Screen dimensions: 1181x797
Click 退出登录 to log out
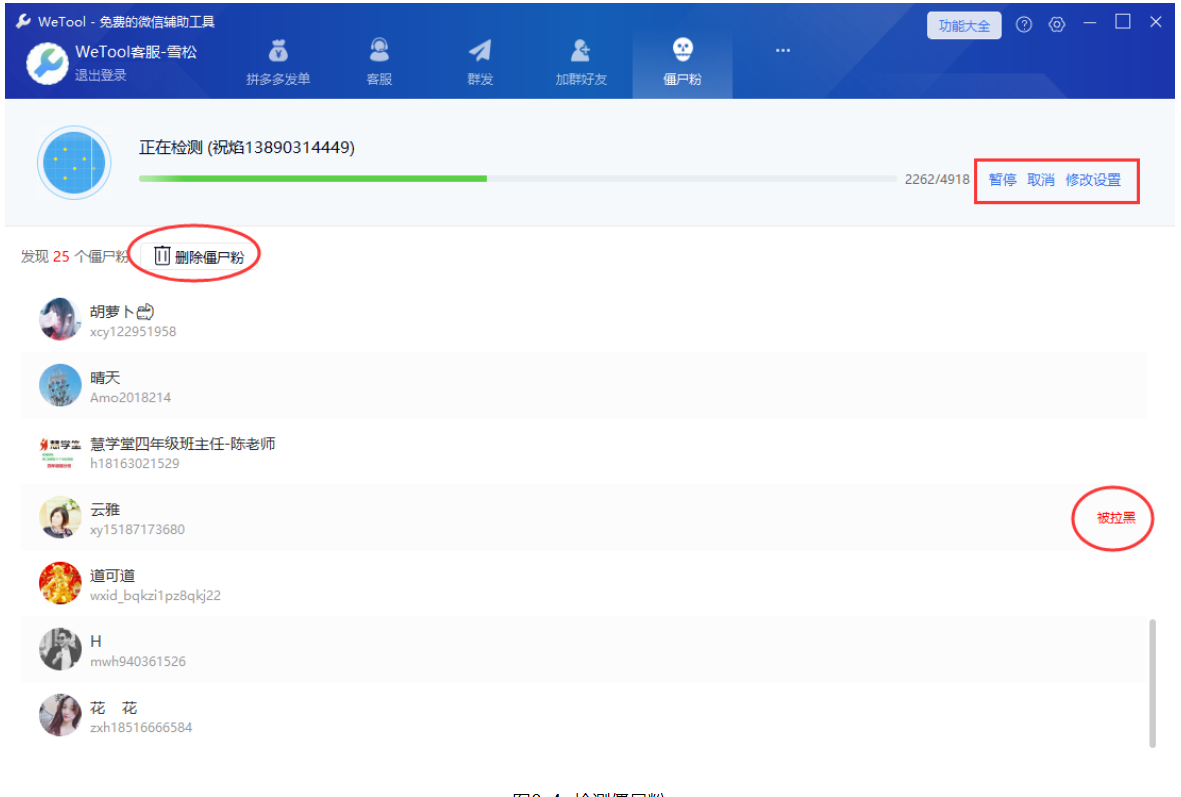pyautogui.click(x=100, y=75)
